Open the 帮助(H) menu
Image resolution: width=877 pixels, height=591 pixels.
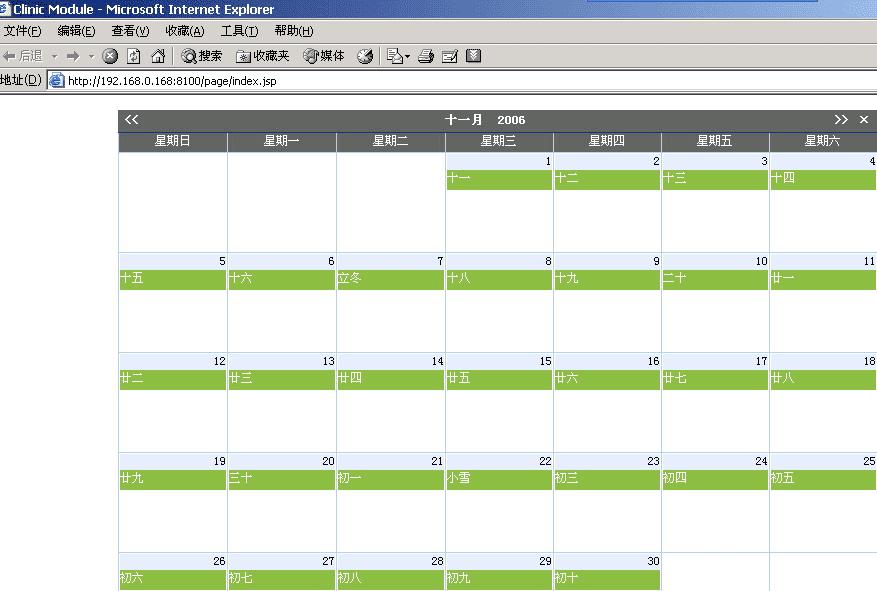(x=294, y=31)
